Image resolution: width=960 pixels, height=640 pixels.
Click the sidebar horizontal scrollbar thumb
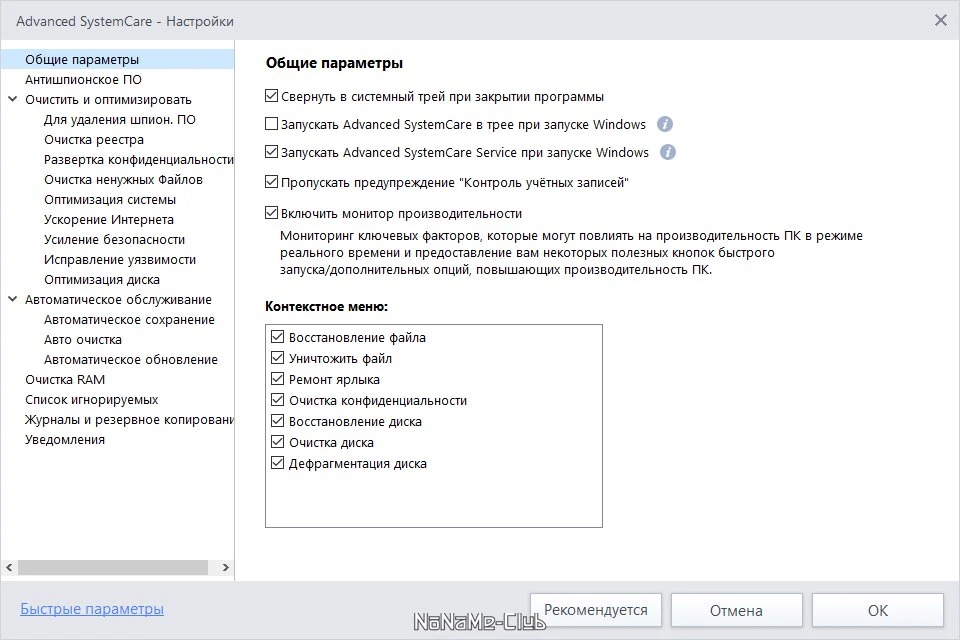click(113, 568)
